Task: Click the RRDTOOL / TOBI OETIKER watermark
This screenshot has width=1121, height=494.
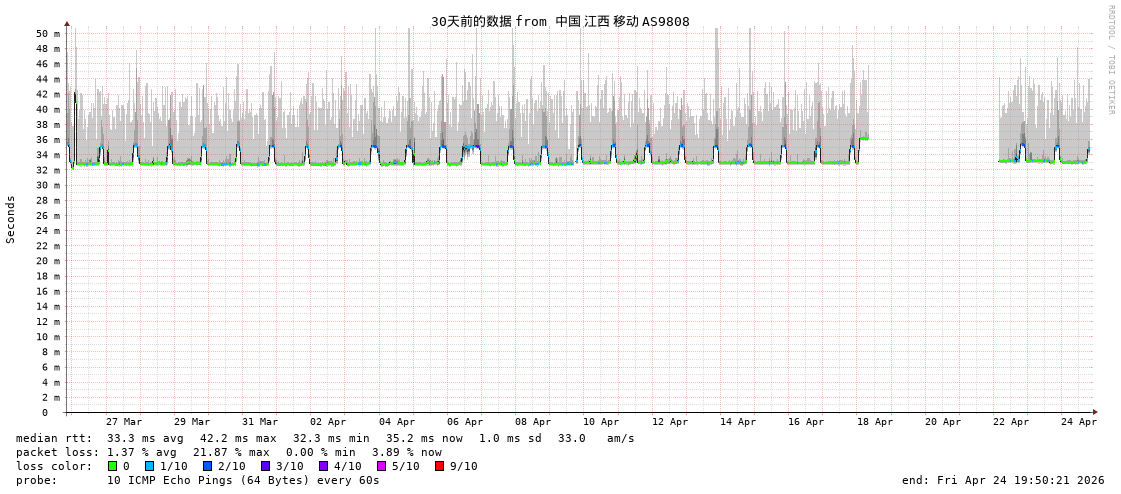Action: (x=1110, y=60)
